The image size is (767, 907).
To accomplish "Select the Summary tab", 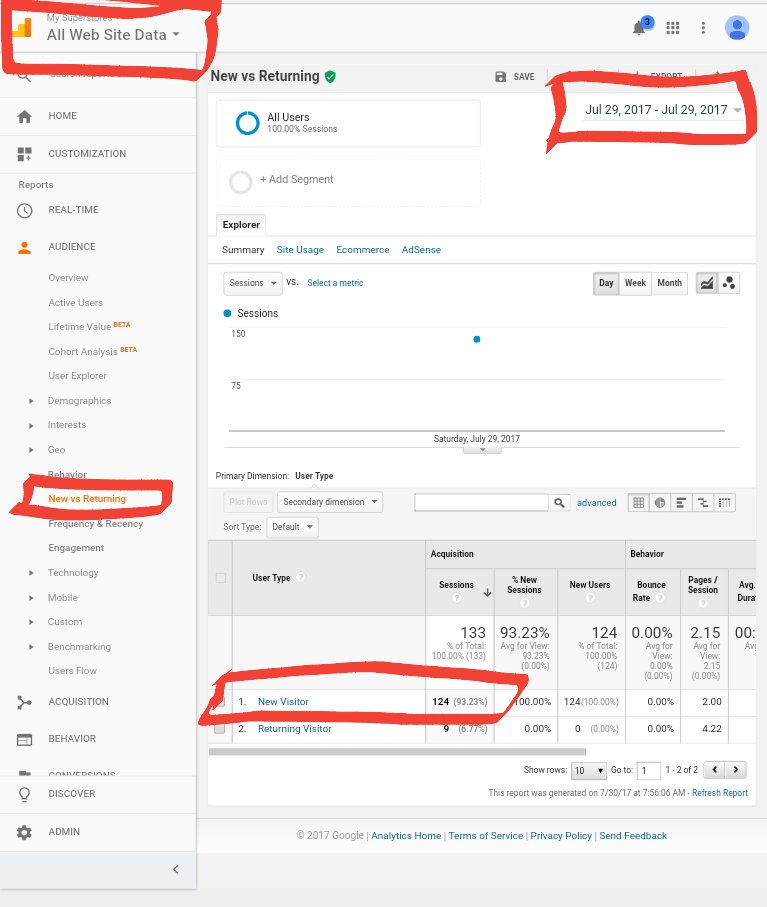I will tap(243, 250).
